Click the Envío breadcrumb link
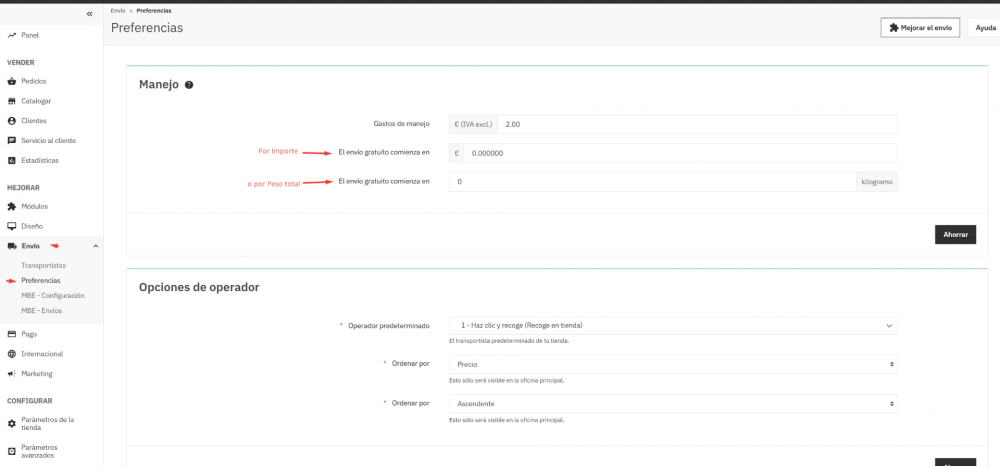The width and height of the screenshot is (1000, 466). click(x=117, y=11)
